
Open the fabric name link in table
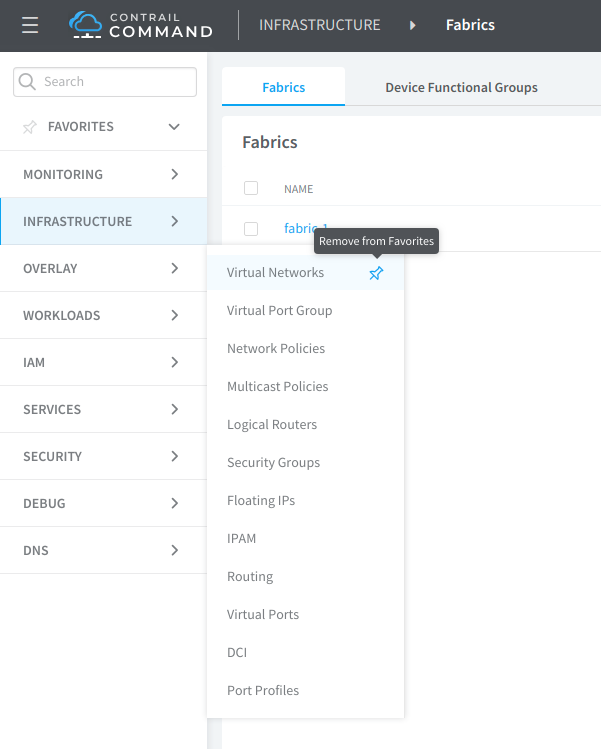(x=298, y=228)
